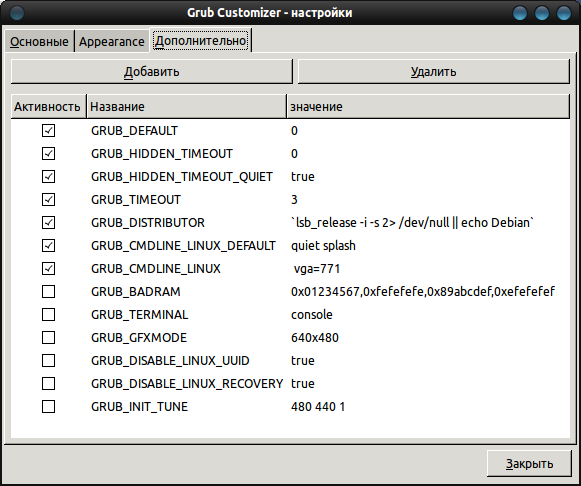Click the GRUB_TIMEOUT value 3
Viewport: 581px width, 486px height.
[x=294, y=200]
